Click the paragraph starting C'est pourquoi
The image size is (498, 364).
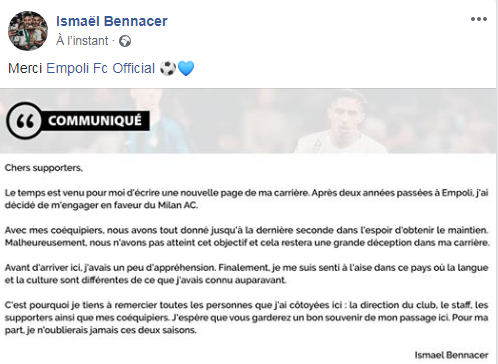click(x=246, y=317)
